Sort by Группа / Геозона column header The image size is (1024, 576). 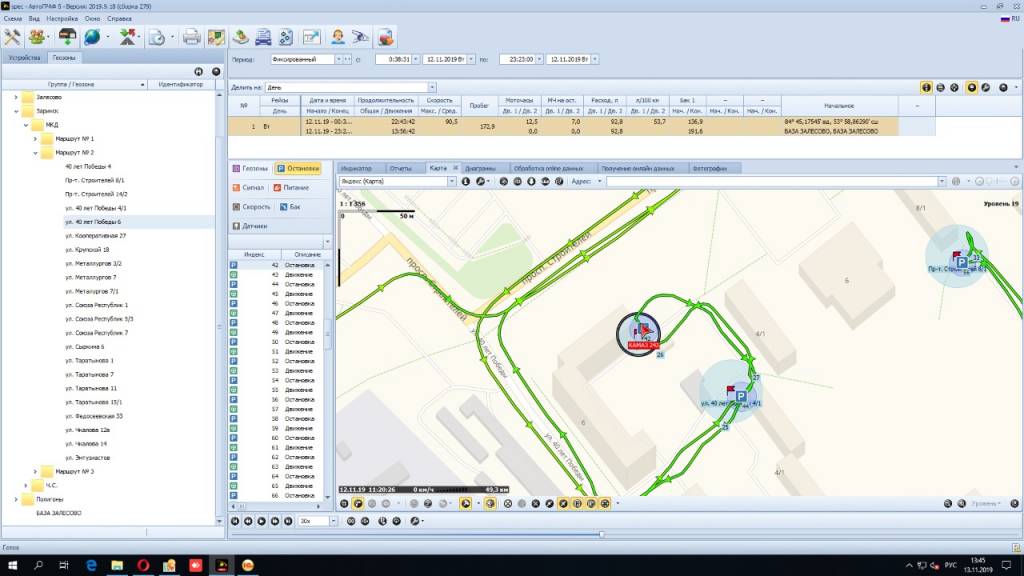coord(75,84)
